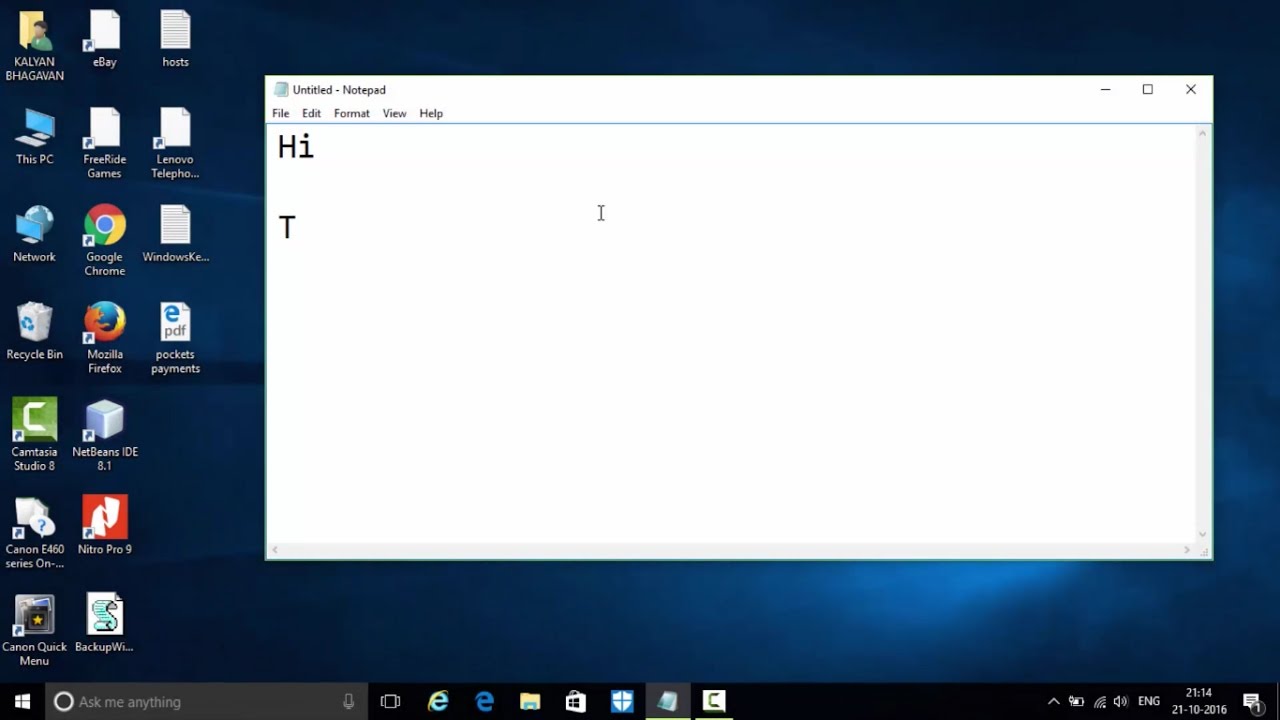Launch Microsoft Edge from the taskbar
Viewport: 1280px width, 720px height.
(485, 701)
